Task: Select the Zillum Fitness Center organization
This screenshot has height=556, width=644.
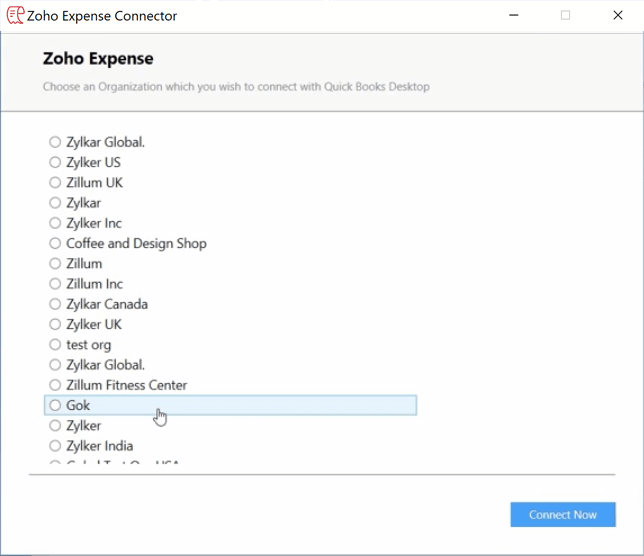Action: [x=56, y=385]
